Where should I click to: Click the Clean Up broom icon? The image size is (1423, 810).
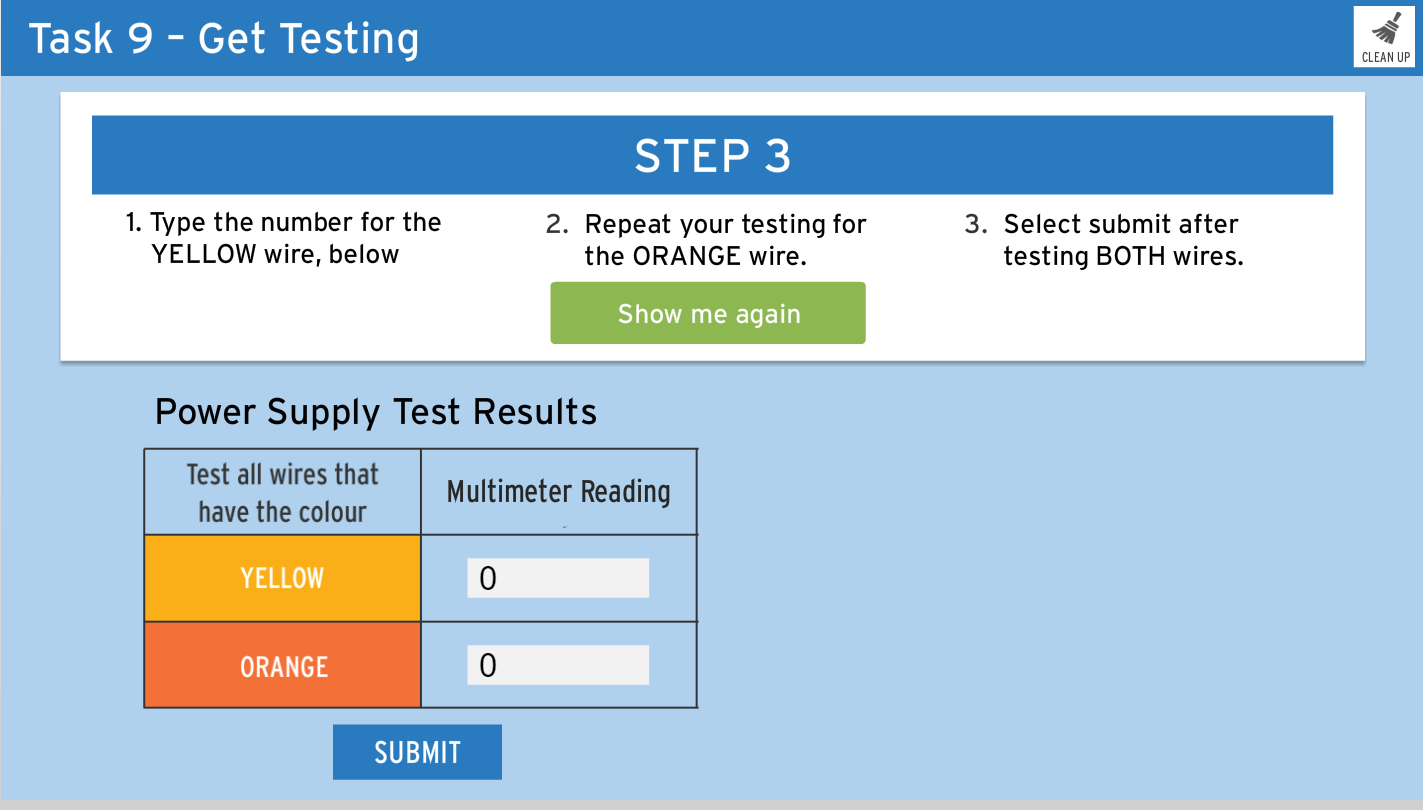coord(1385,28)
